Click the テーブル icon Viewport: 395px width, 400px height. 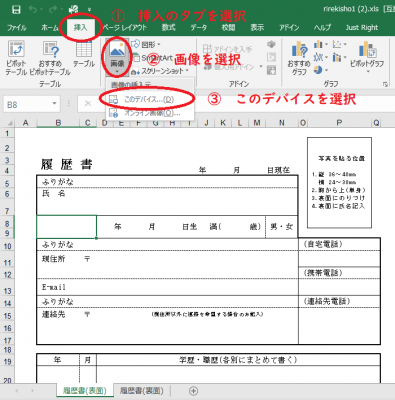(84, 55)
